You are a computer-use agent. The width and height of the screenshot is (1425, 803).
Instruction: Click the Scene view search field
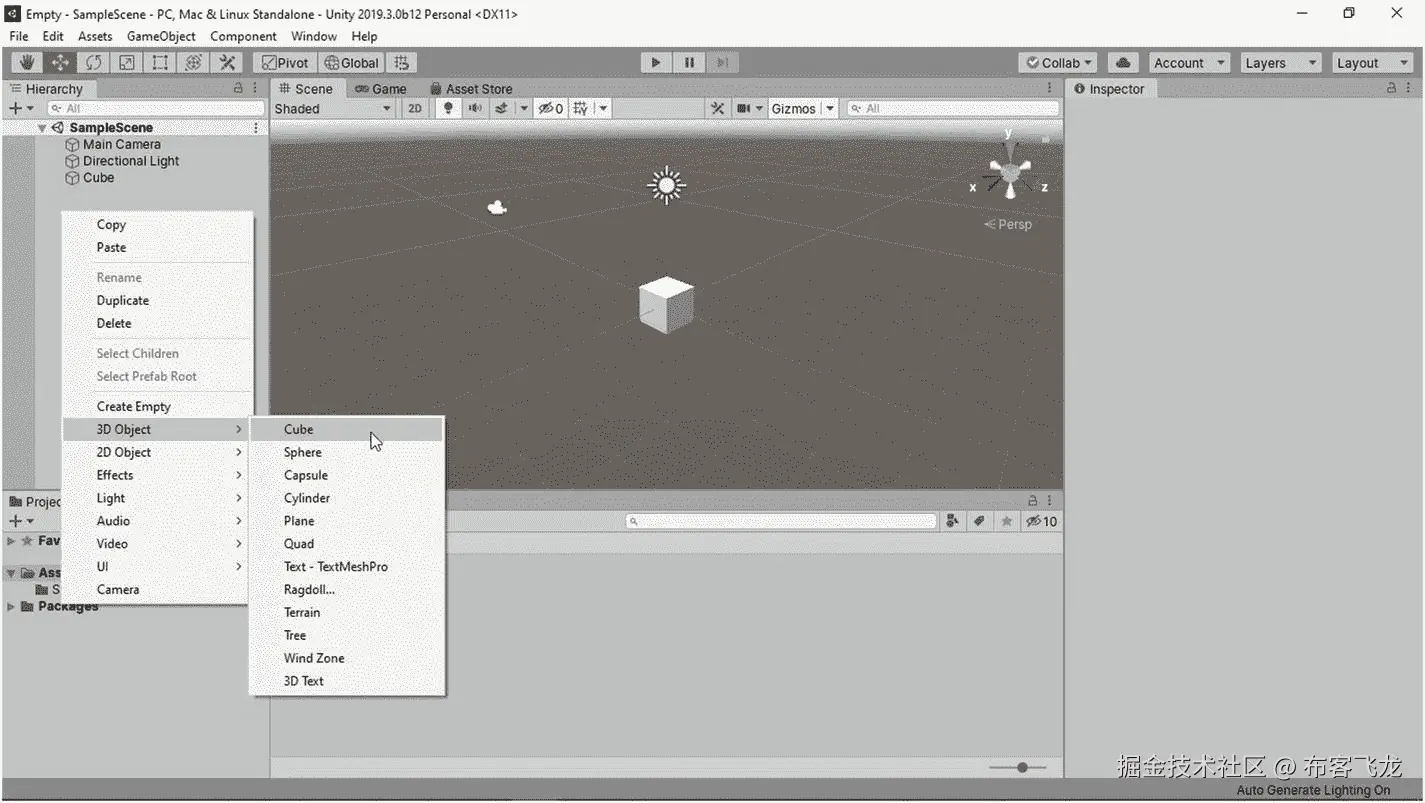click(953, 108)
